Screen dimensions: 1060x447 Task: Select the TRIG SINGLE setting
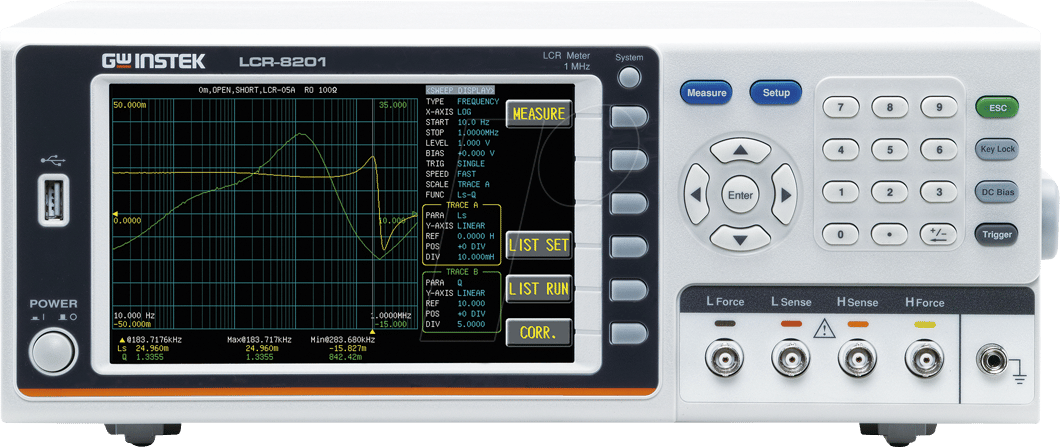456,164
